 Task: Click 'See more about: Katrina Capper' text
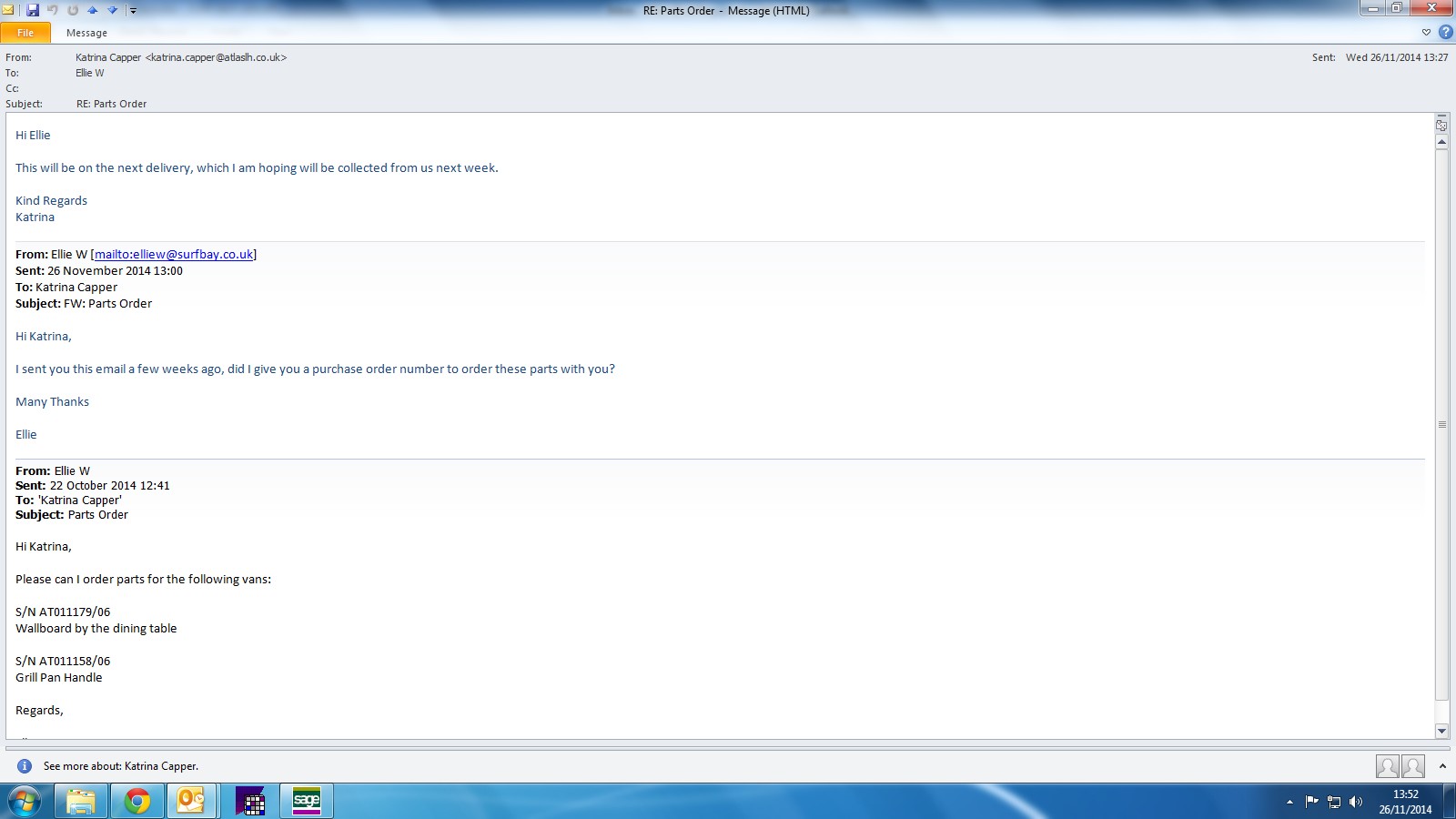tap(121, 766)
